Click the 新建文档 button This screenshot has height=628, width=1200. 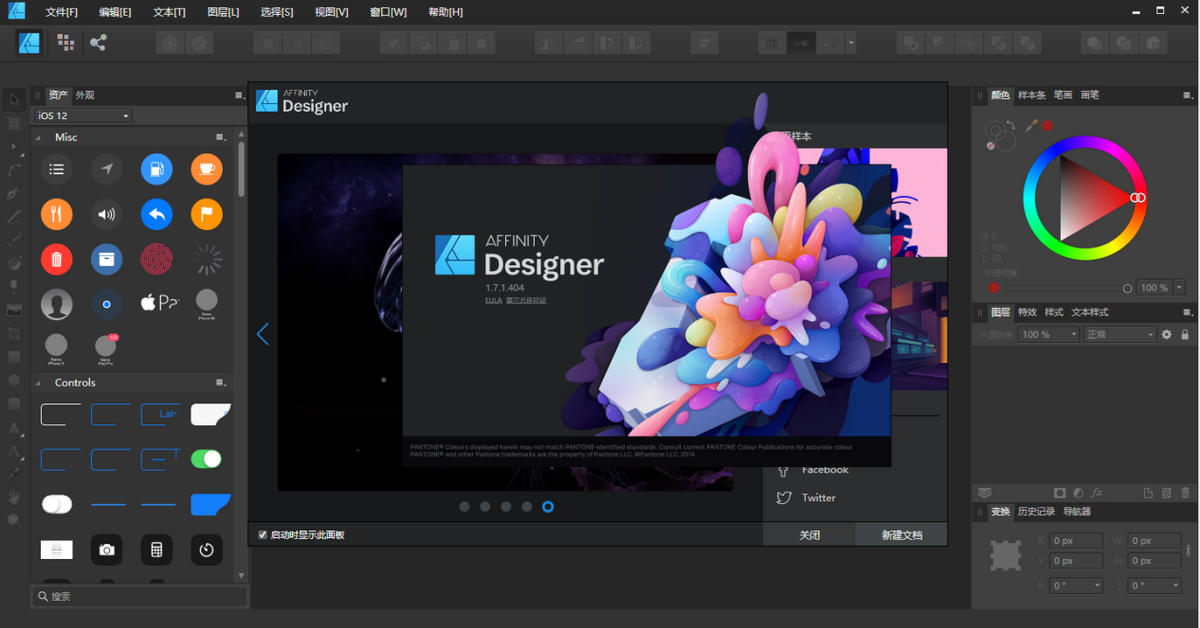click(x=901, y=535)
